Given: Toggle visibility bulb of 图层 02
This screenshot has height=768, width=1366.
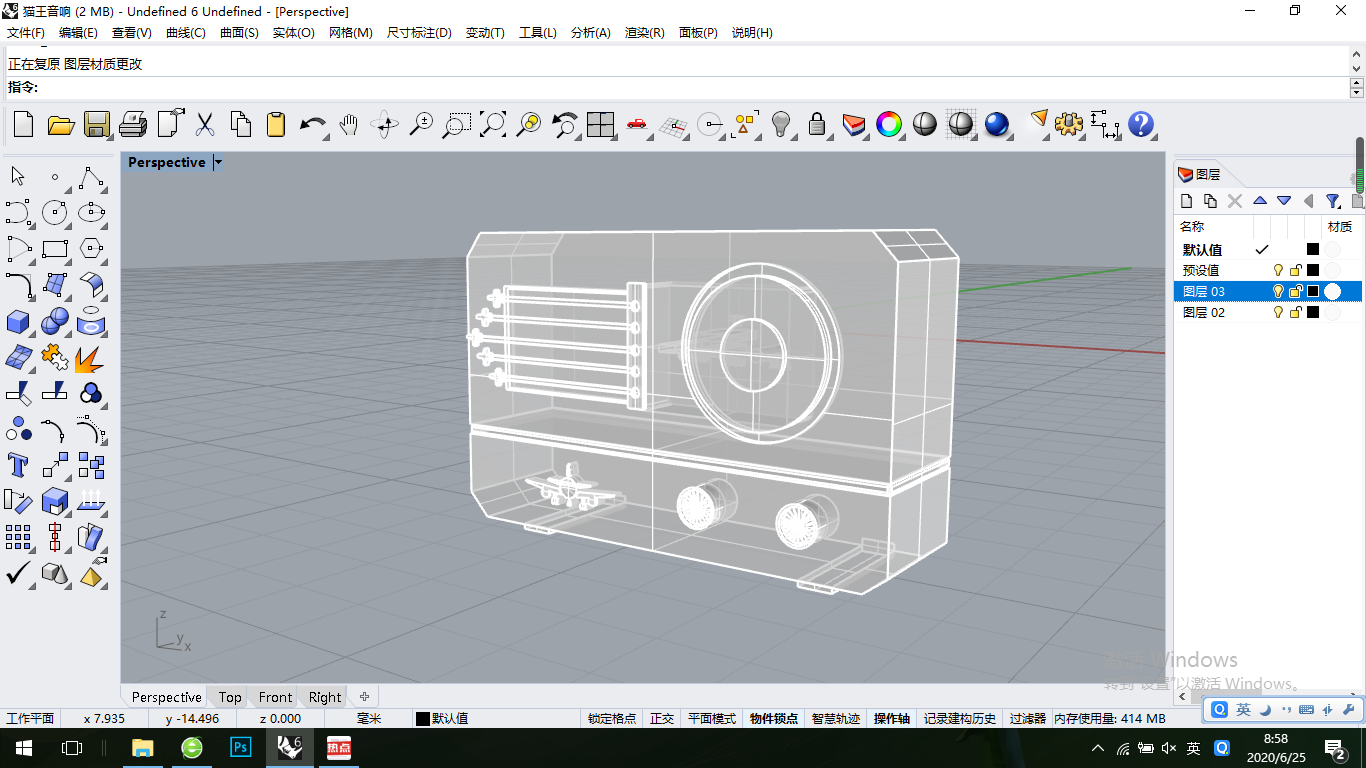Looking at the screenshot, I should point(1277,312).
